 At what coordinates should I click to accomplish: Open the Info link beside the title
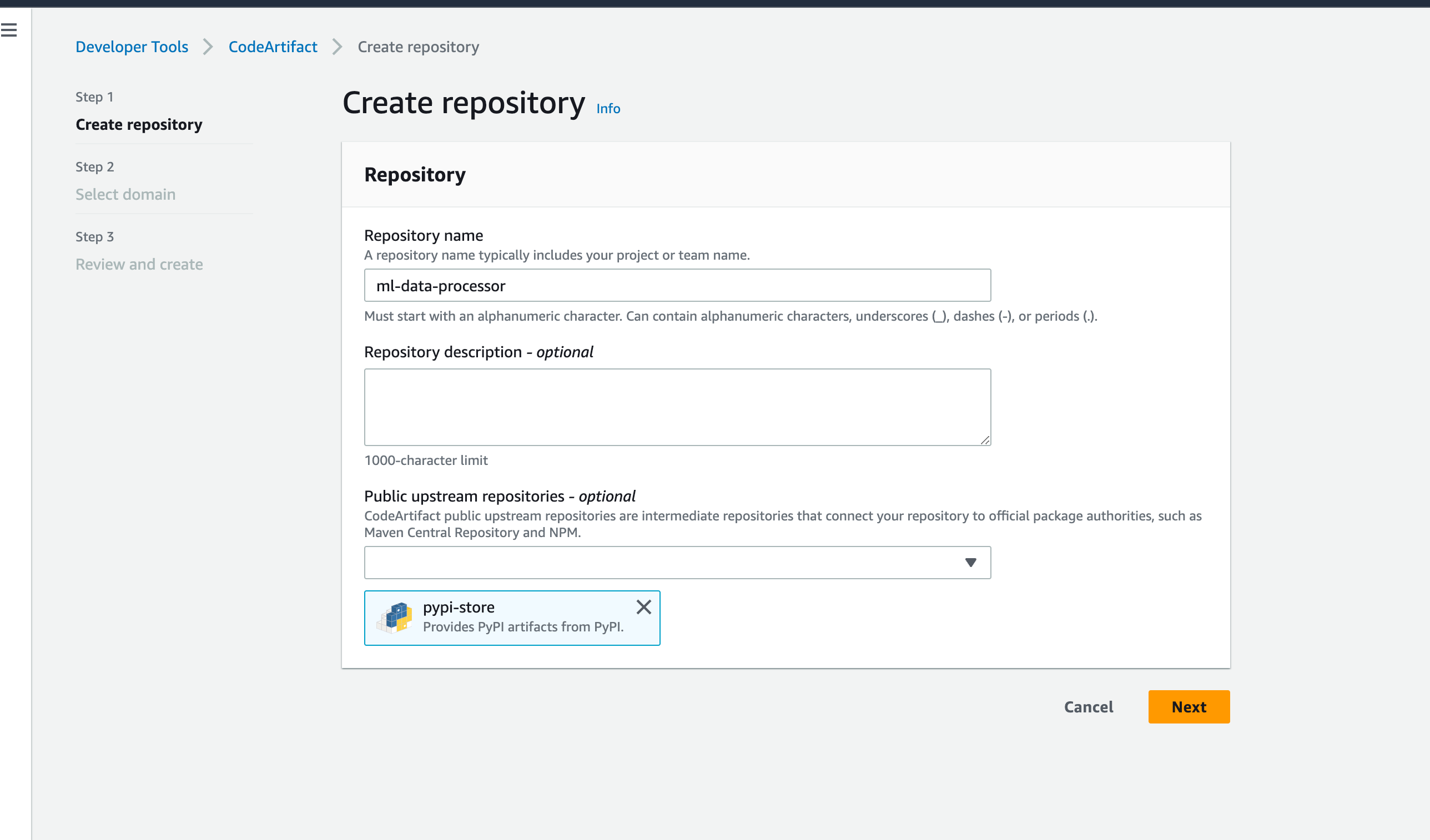coord(608,108)
